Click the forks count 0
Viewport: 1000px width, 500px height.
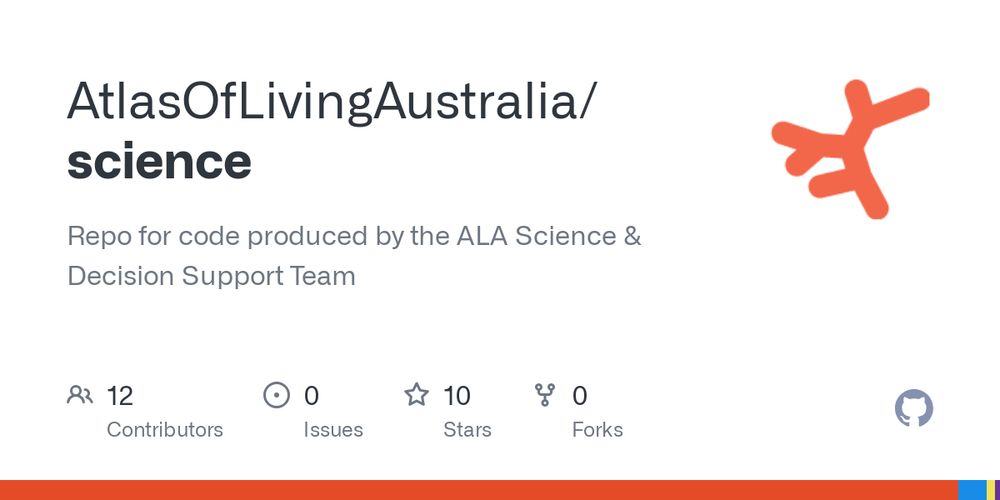(x=580, y=396)
